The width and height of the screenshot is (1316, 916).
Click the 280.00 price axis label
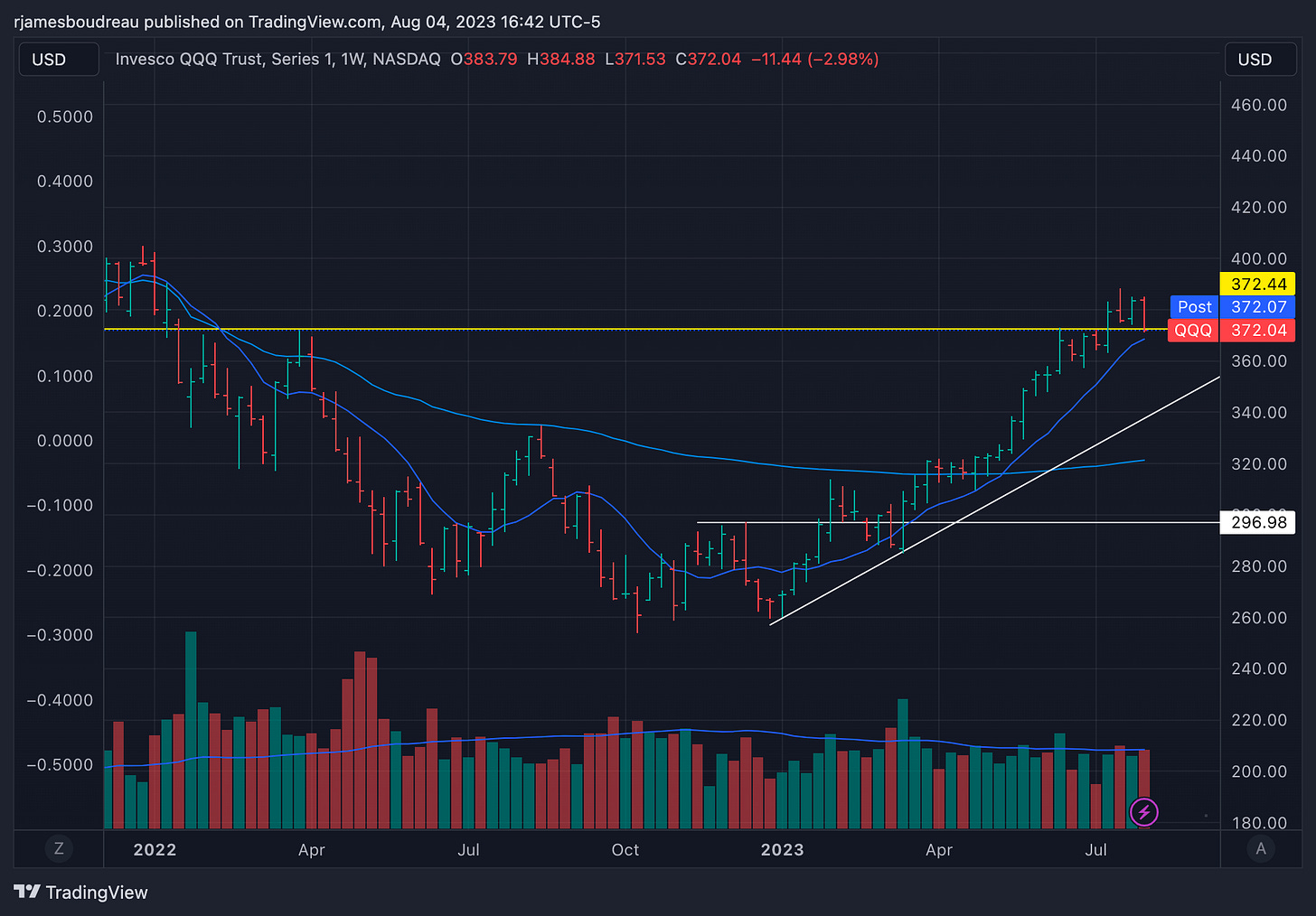coord(1259,566)
